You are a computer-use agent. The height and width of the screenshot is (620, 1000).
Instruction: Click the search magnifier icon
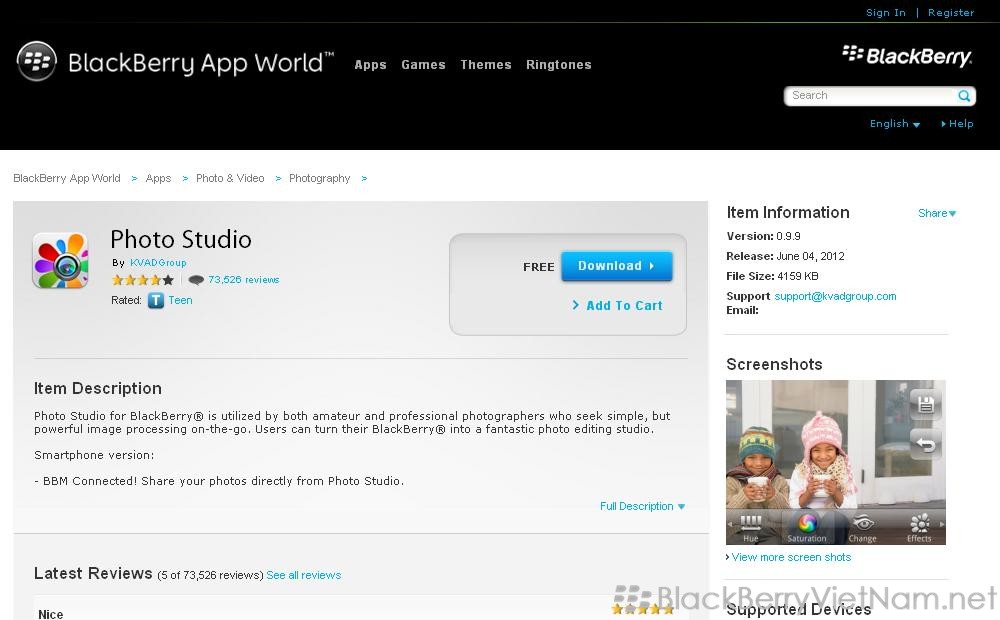[x=964, y=96]
